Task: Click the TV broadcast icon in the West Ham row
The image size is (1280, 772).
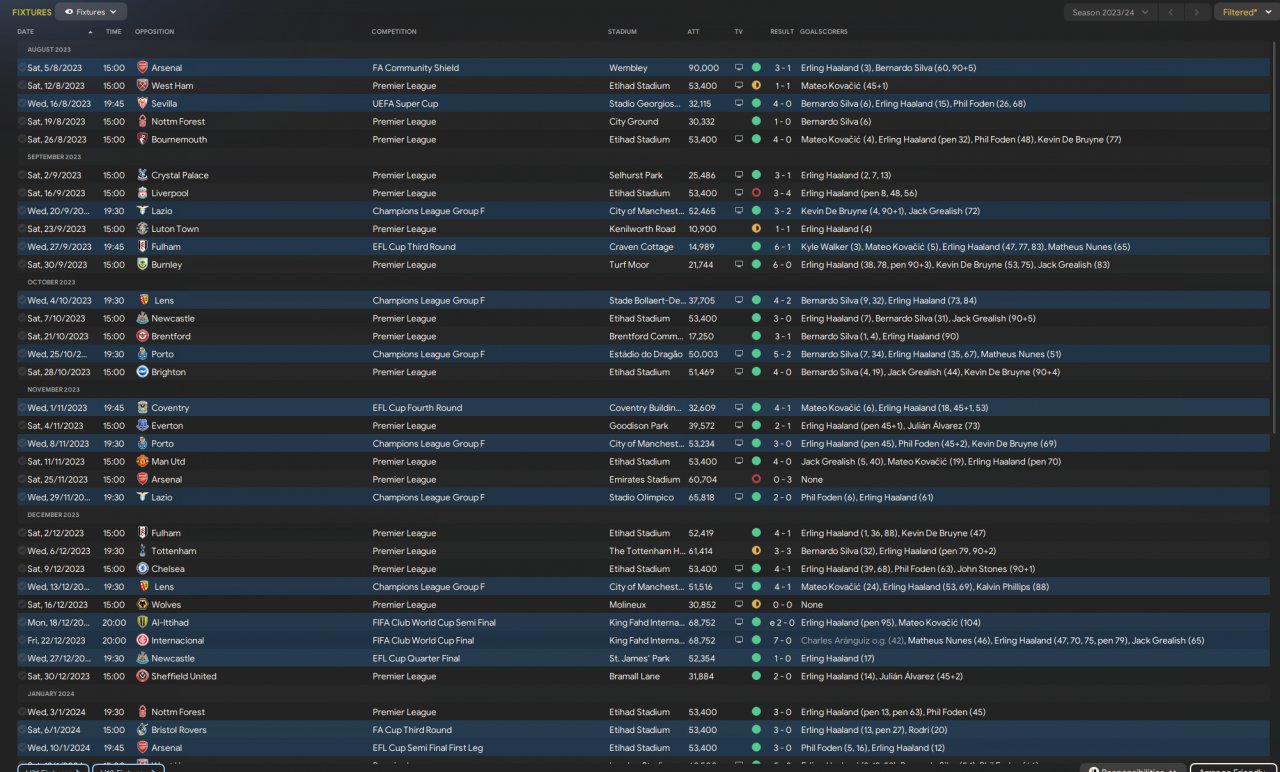Action: (739, 86)
